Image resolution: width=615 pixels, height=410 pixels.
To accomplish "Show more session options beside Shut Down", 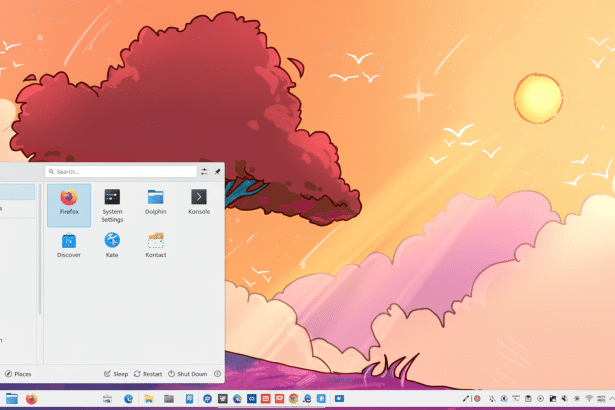I will (x=217, y=374).
